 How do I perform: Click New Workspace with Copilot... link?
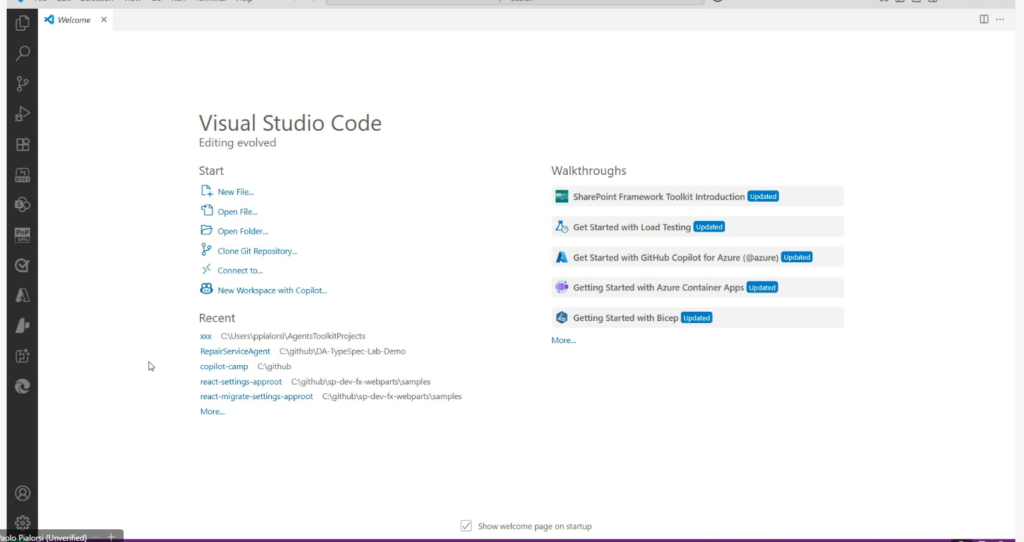[272, 291]
